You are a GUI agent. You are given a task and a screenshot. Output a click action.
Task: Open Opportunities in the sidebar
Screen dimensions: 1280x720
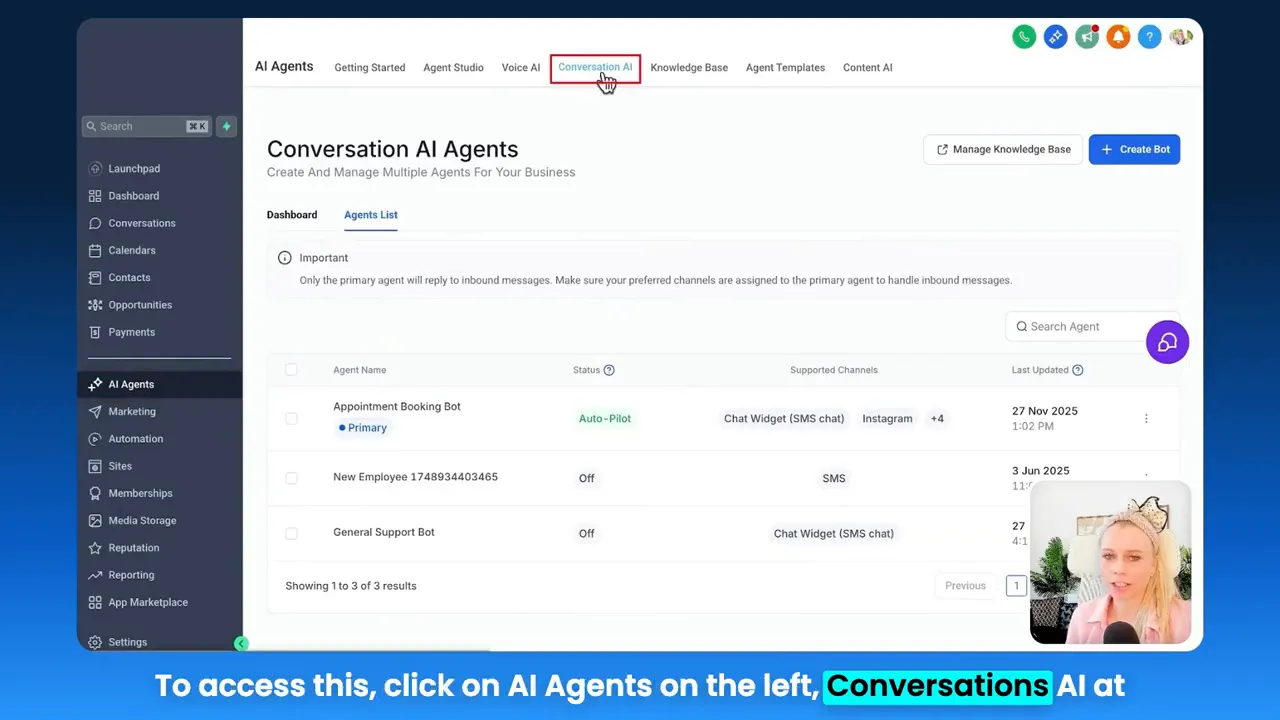(x=140, y=305)
